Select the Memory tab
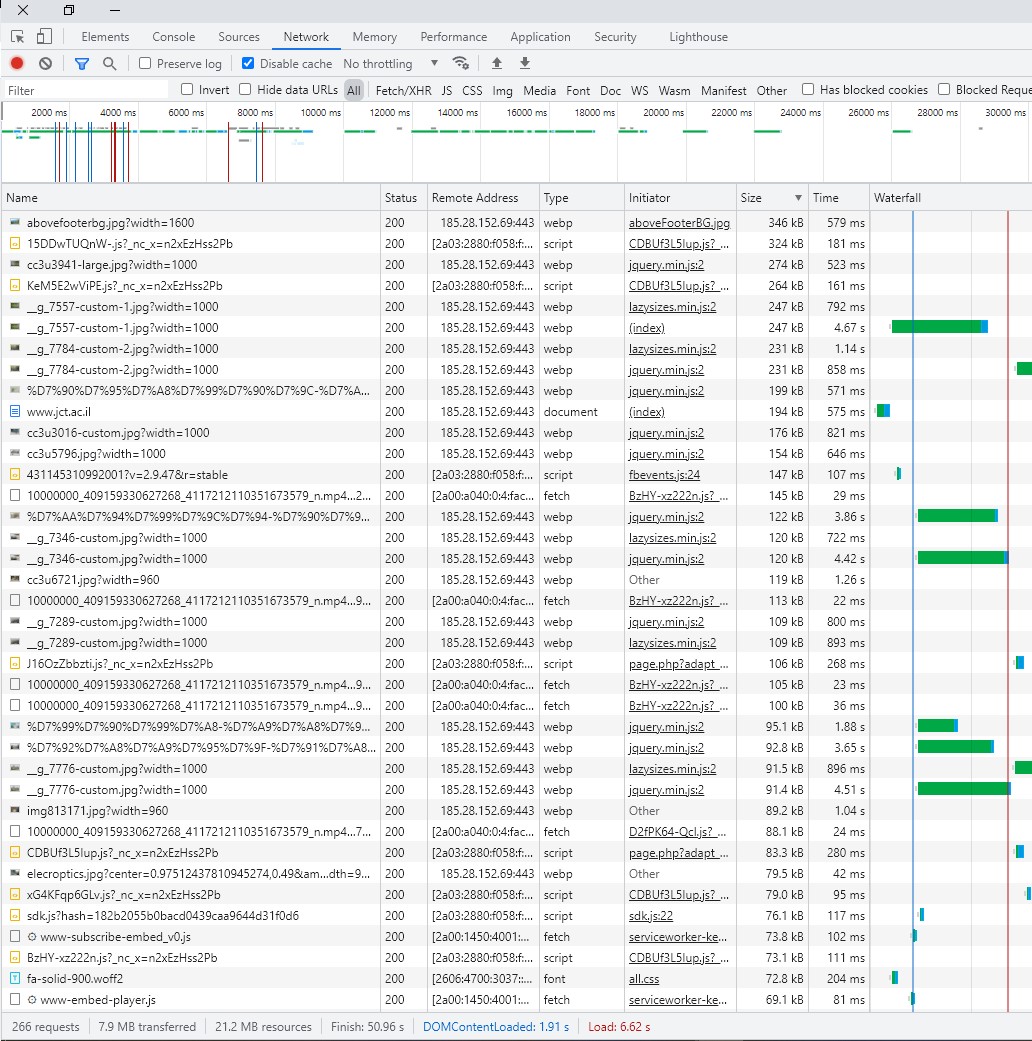 tap(375, 37)
